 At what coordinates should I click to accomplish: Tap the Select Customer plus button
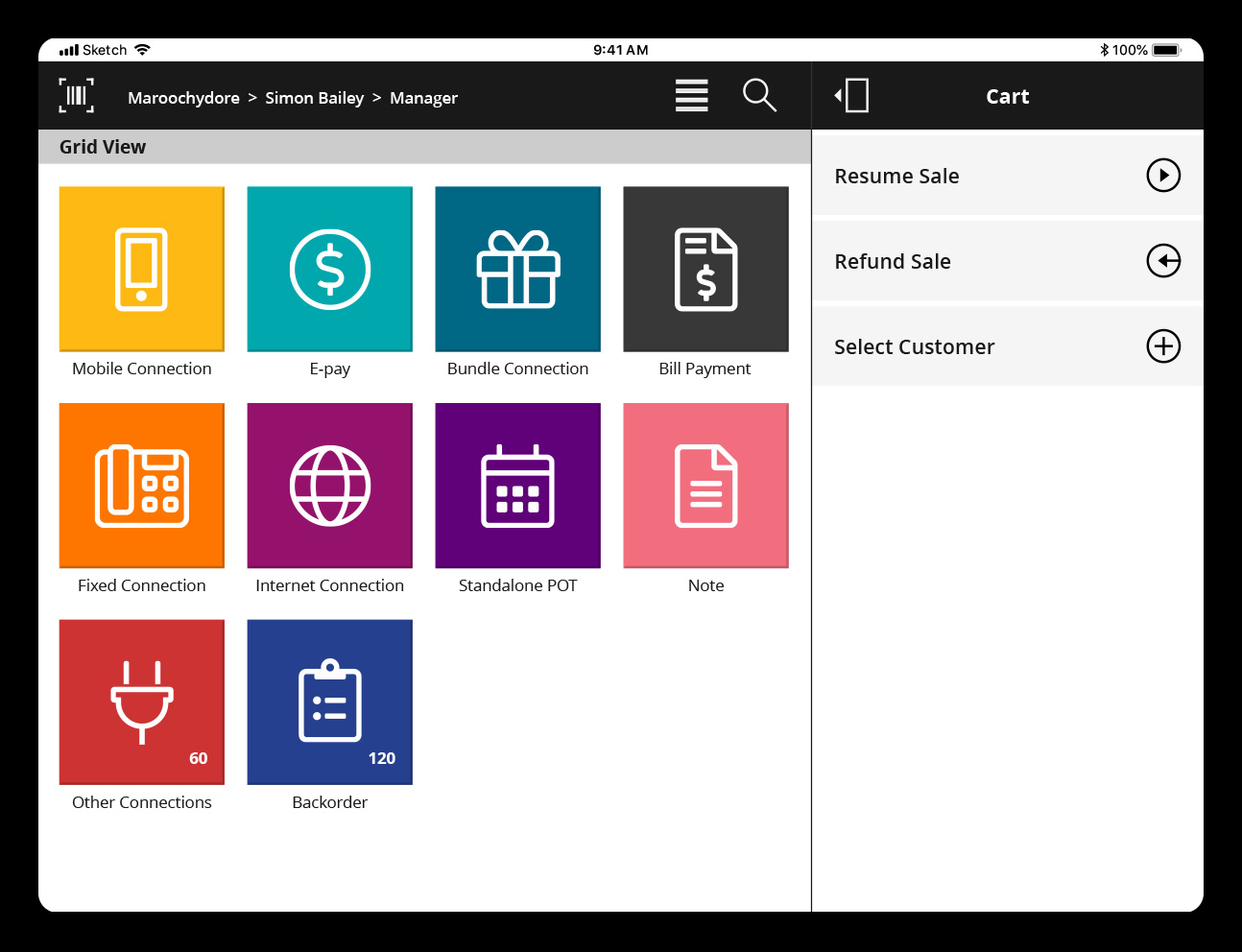click(x=1163, y=346)
